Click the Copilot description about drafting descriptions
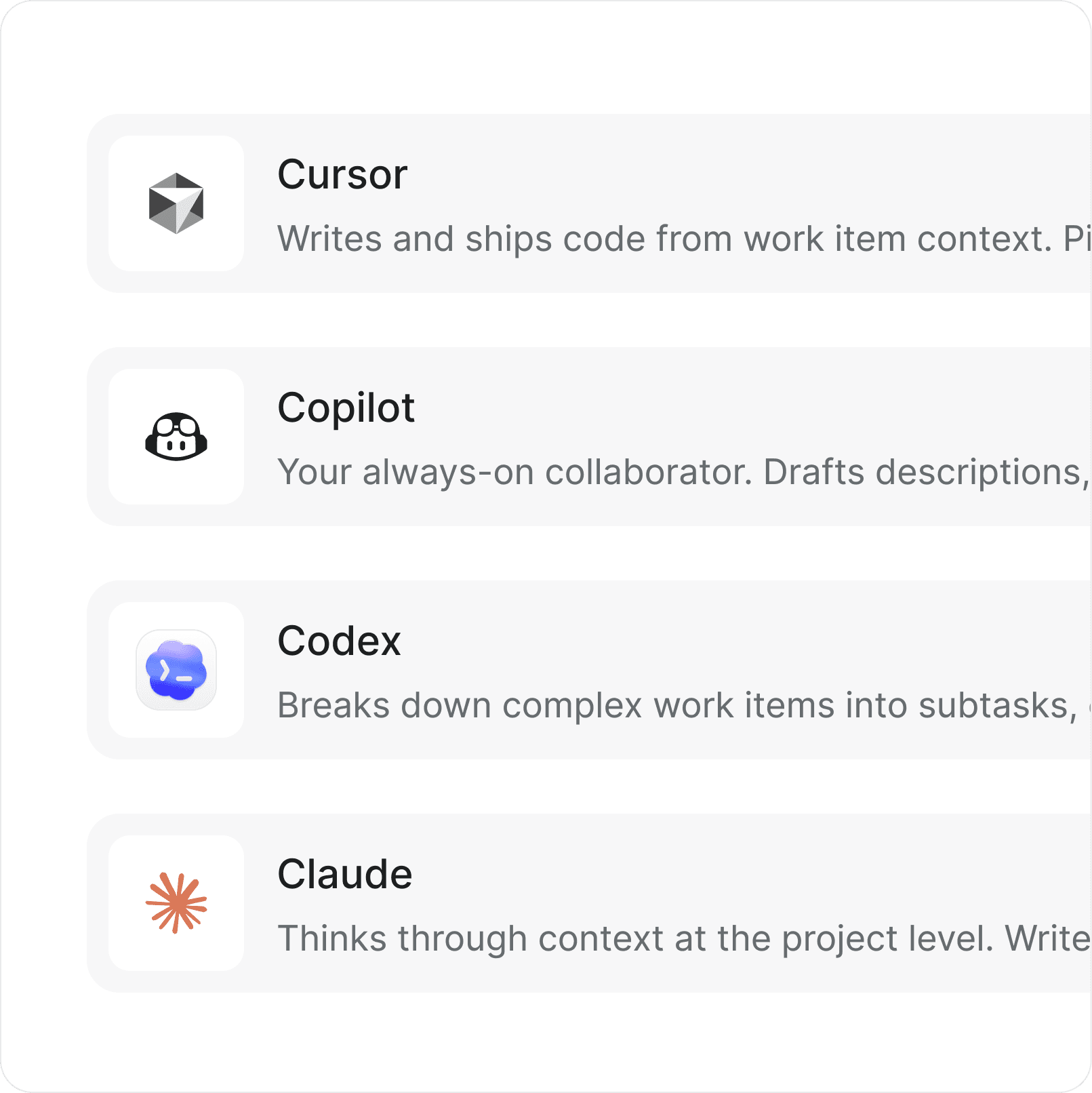1092x1093 pixels. 610,473
